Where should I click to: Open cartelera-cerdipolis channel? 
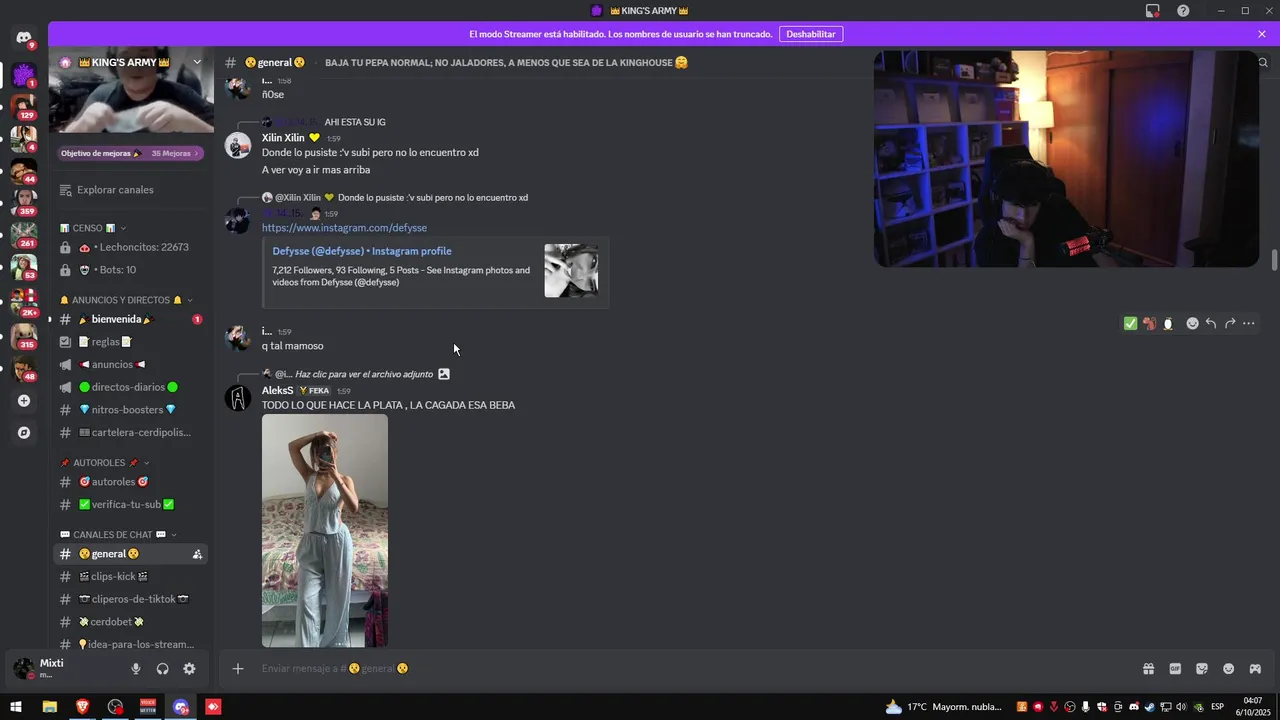pyautogui.click(x=130, y=433)
